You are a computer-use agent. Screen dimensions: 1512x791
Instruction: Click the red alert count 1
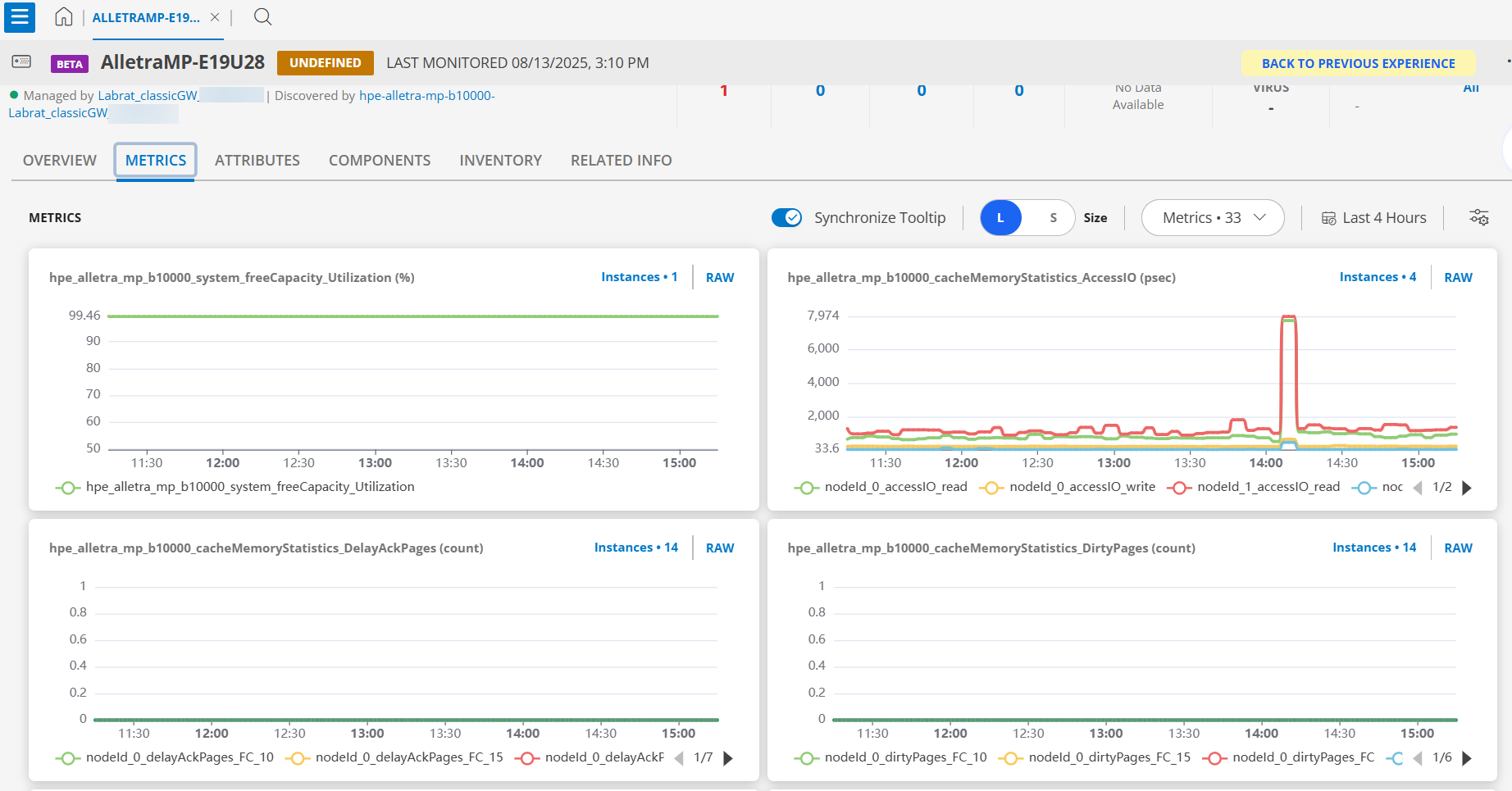coord(724,90)
